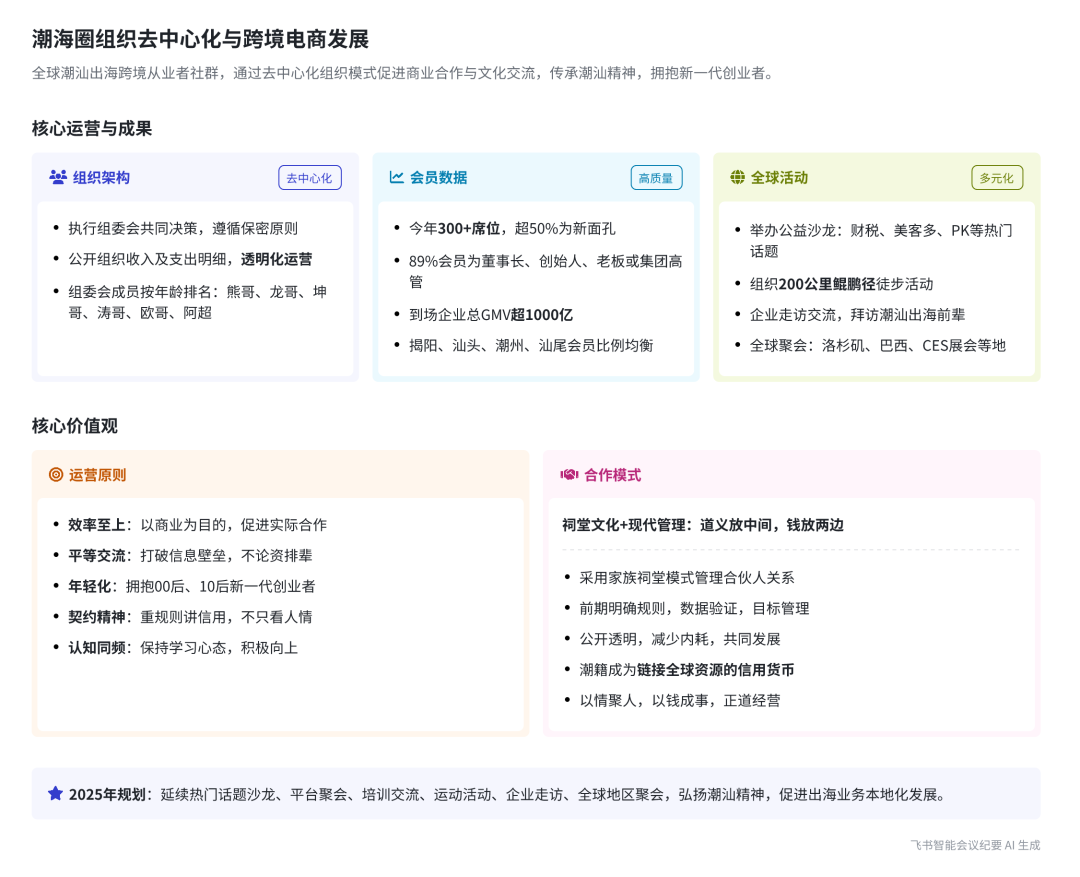Click the bullet 到场企业总GMV超1000亿
The width and height of the screenshot is (1080, 877).
click(x=490, y=315)
